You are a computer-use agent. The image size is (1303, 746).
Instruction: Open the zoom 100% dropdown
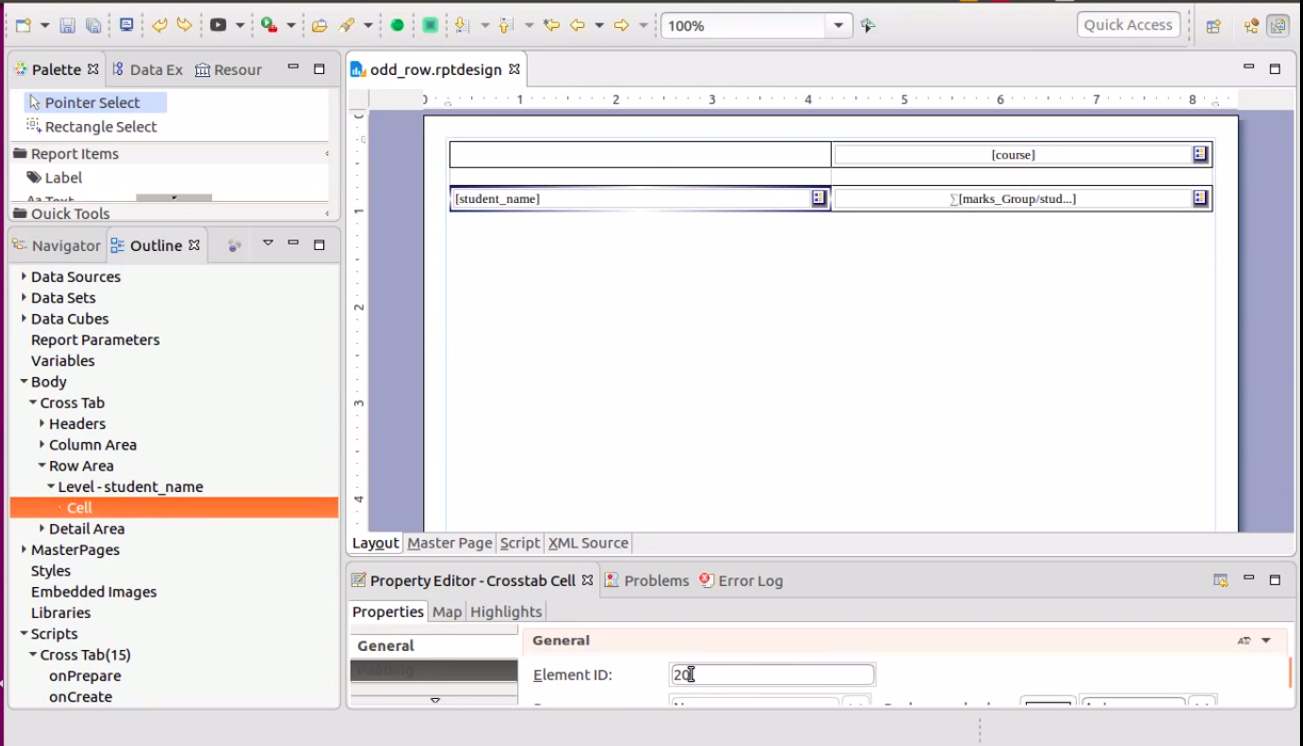coord(839,26)
